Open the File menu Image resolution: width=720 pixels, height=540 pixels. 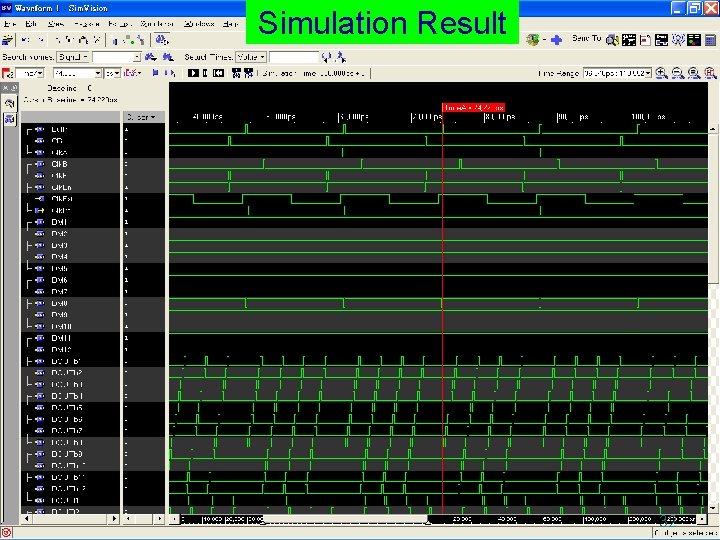click(9, 24)
